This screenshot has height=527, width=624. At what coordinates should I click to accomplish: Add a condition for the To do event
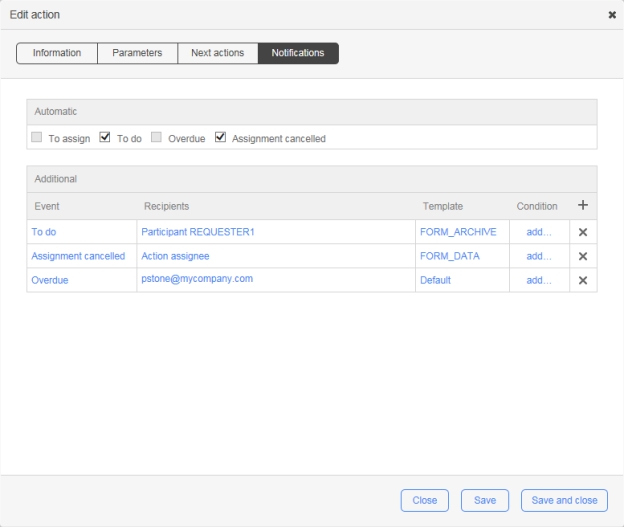(538, 231)
